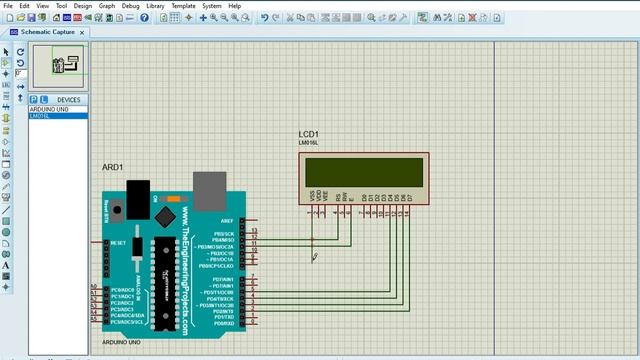Click the Rotate Clockwise icon
The image size is (640, 360).
tap(20, 52)
